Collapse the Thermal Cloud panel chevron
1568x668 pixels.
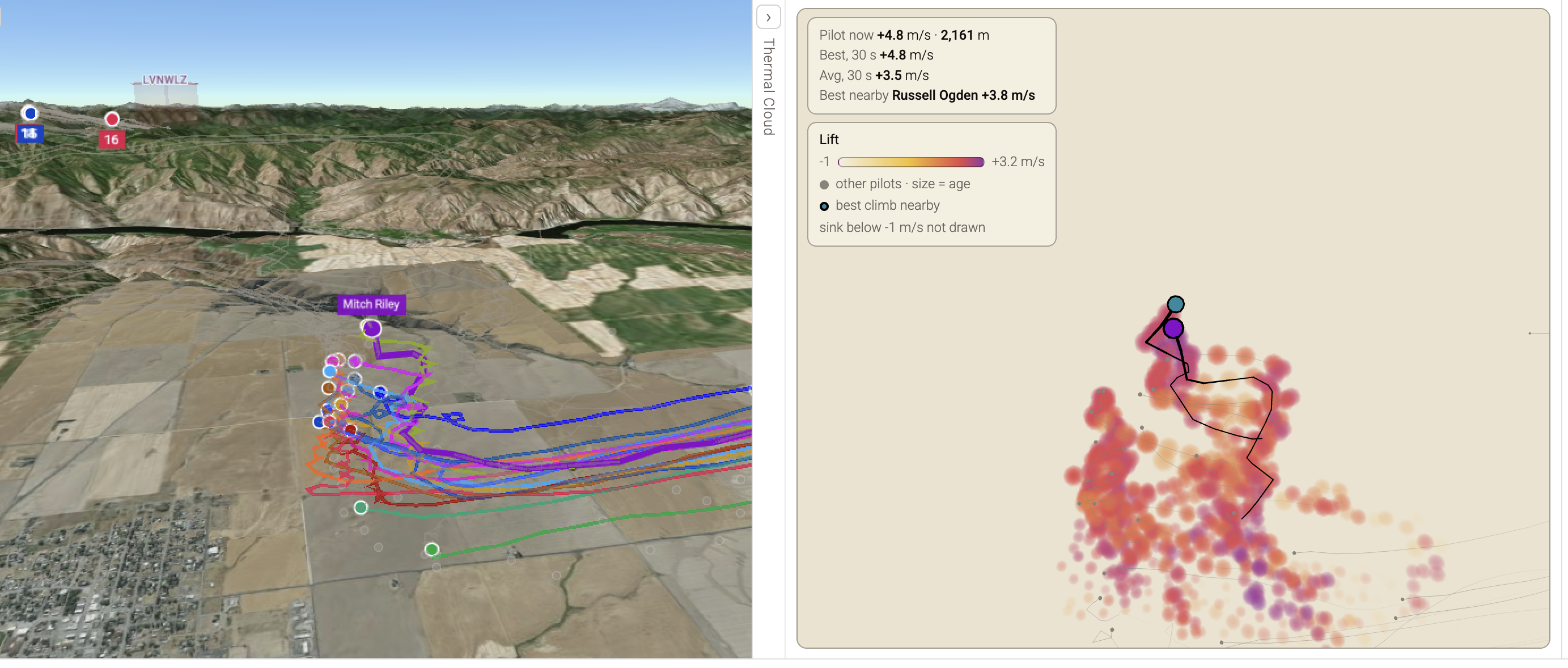[x=768, y=17]
